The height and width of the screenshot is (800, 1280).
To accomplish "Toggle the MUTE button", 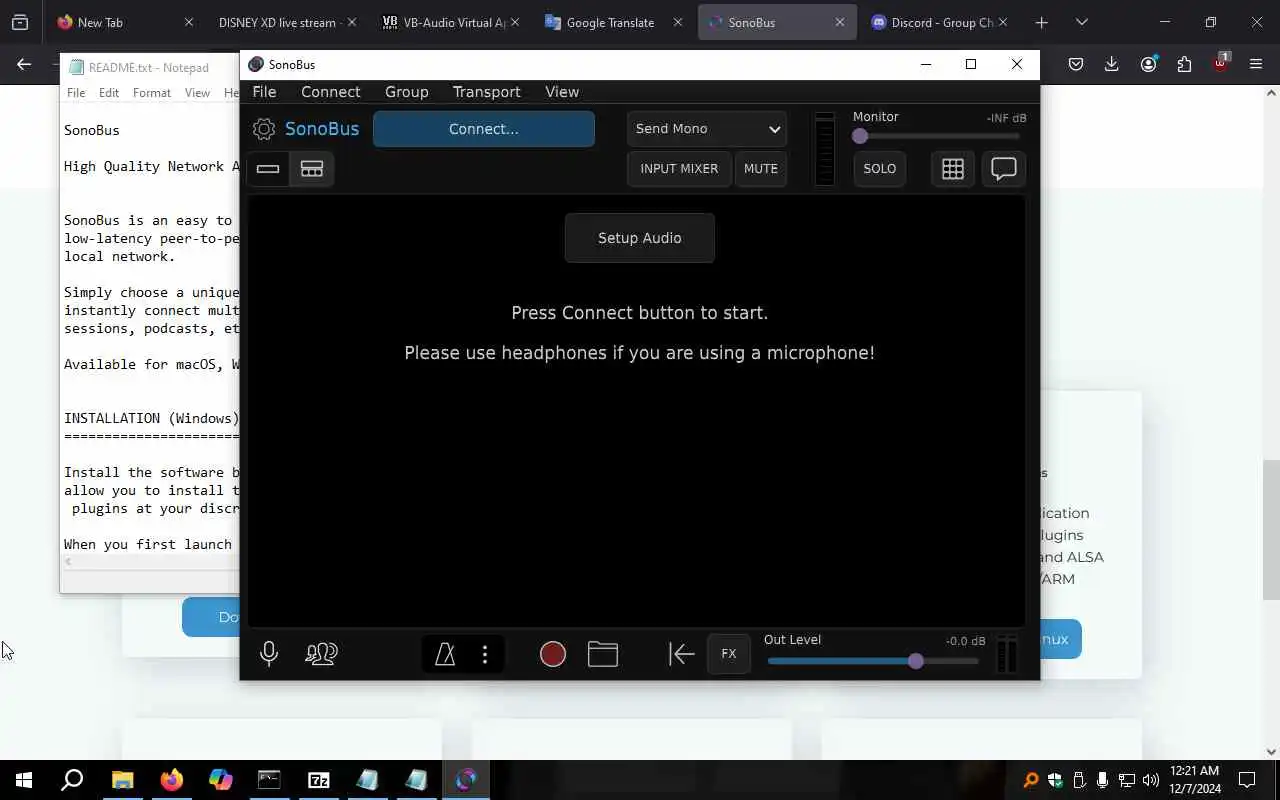I will click(x=761, y=169).
